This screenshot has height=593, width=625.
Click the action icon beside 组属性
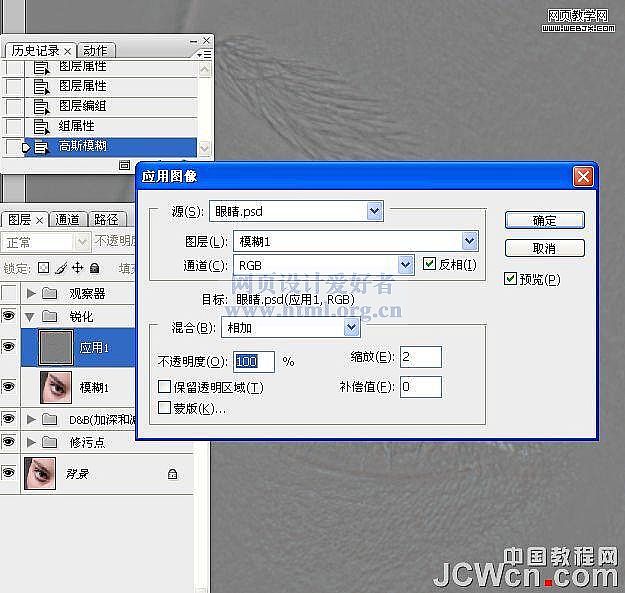(x=41, y=127)
